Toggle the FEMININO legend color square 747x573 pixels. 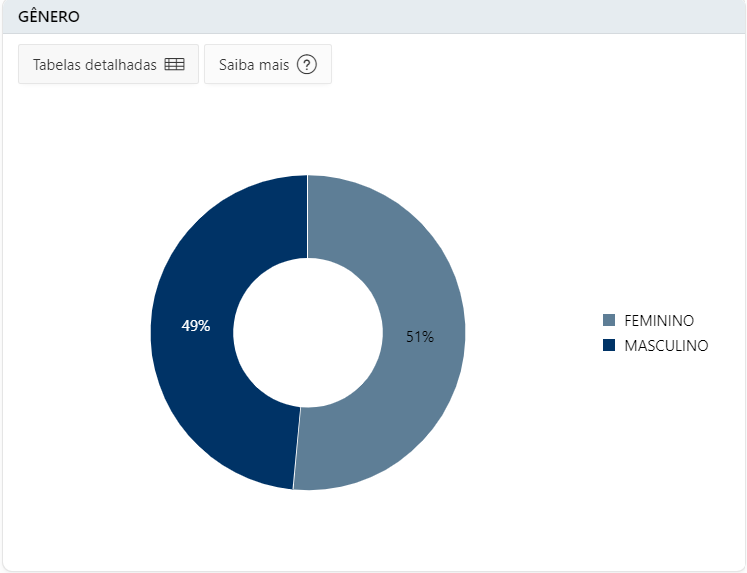point(609,320)
